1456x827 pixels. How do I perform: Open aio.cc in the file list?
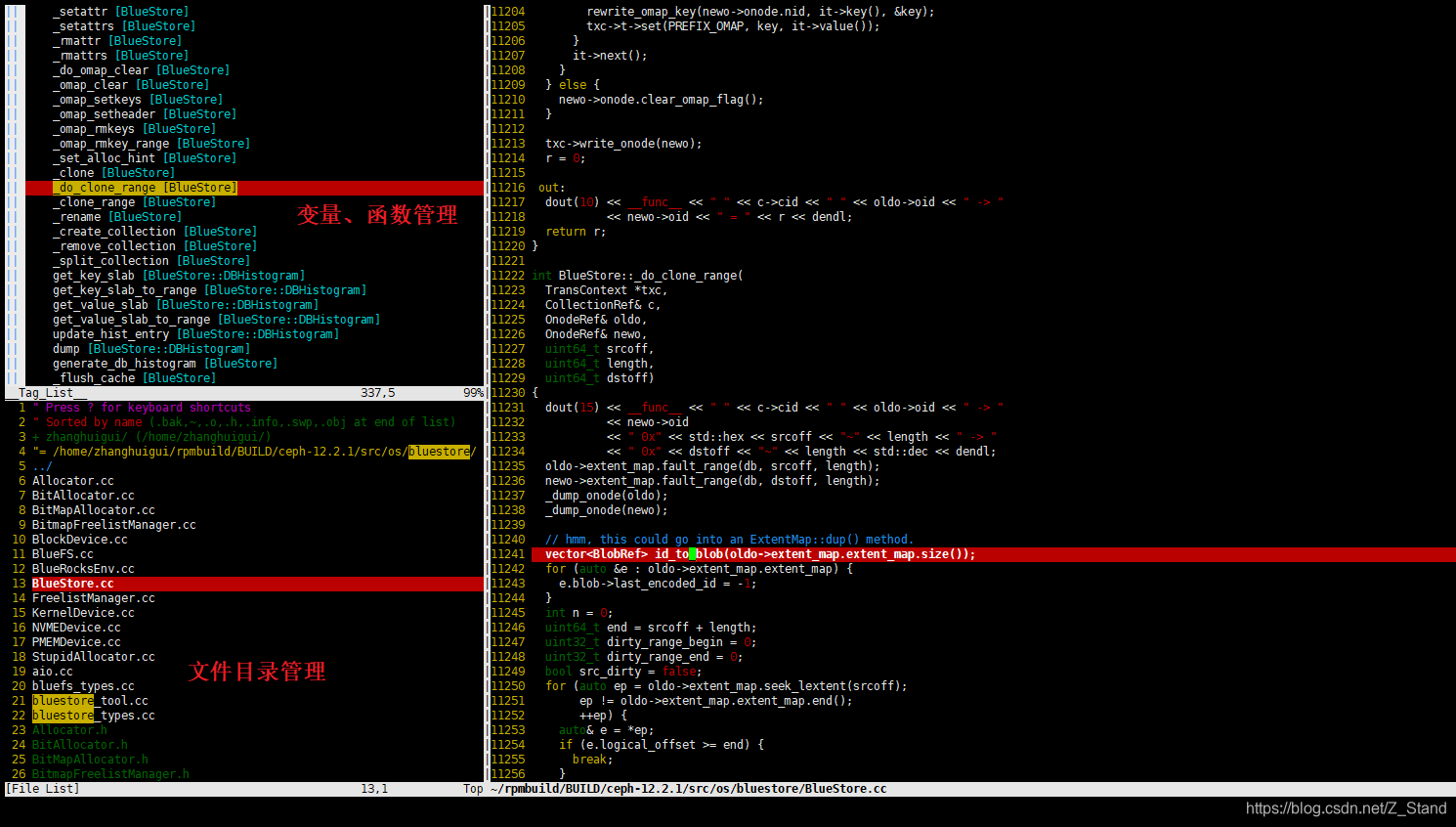click(x=53, y=672)
